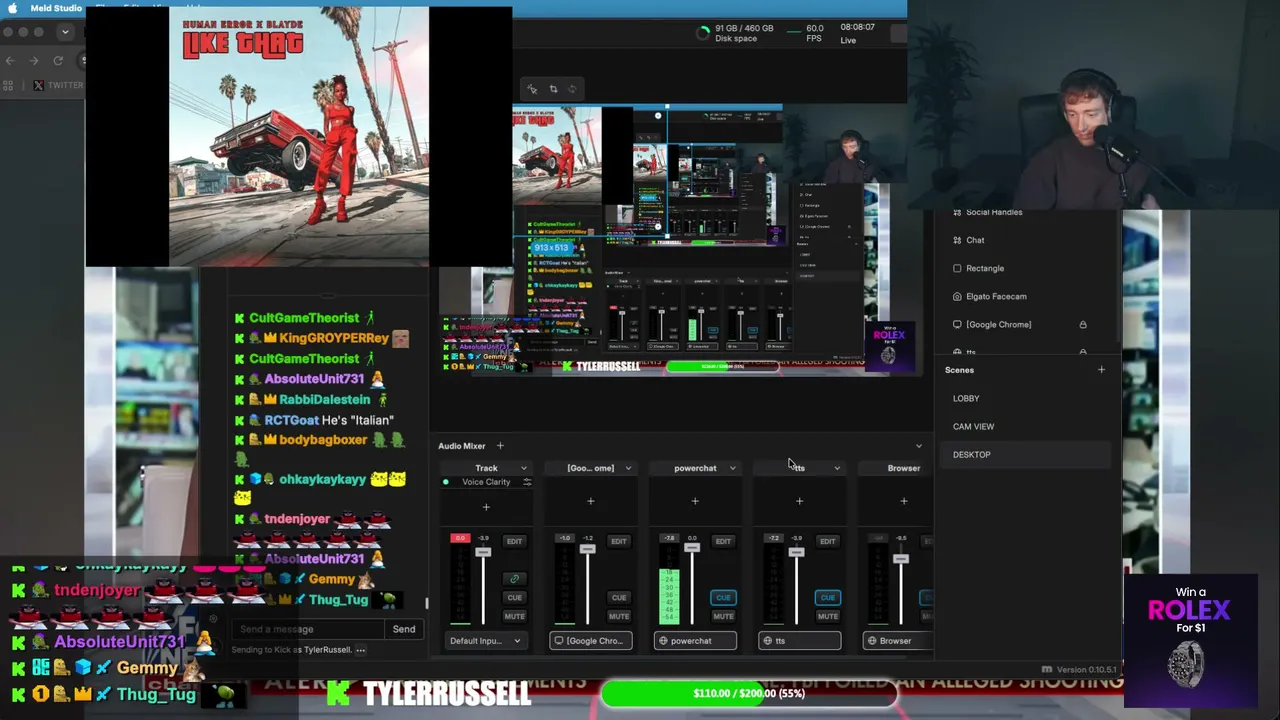The height and width of the screenshot is (720, 1280).
Task: Toggle CUE on the Track channel
Action: [514, 597]
